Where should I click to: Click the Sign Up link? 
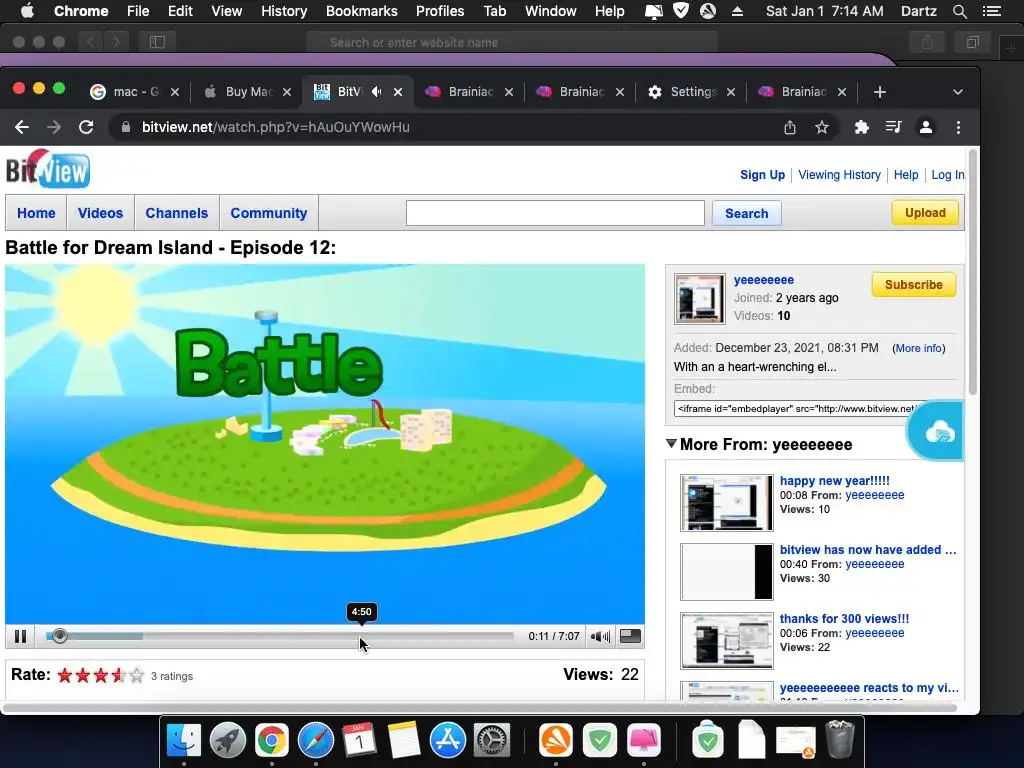click(x=762, y=174)
